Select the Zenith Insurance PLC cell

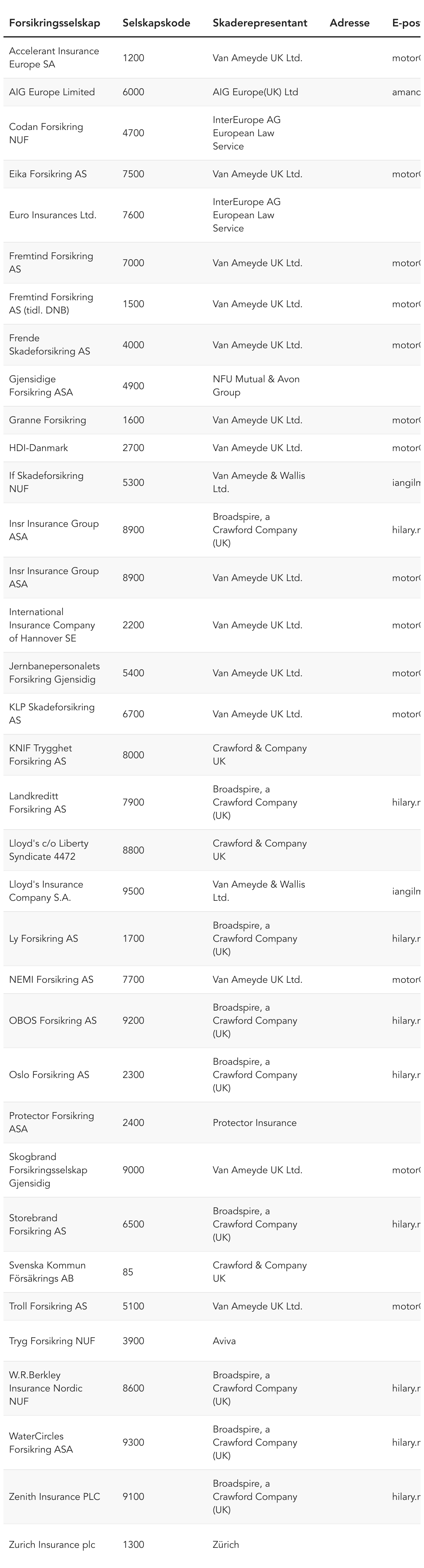(54, 1497)
